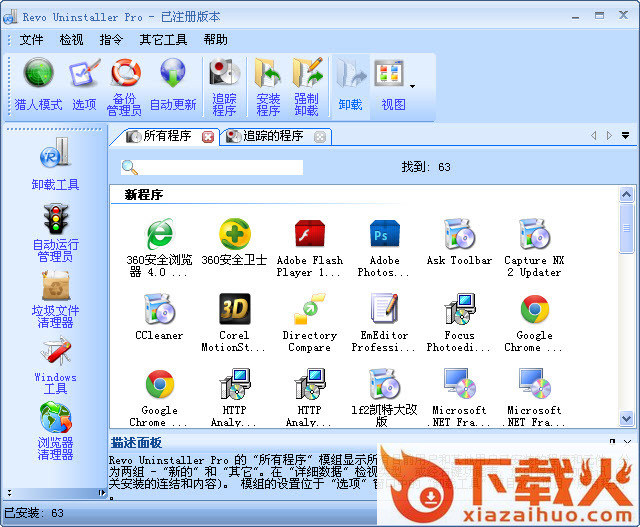Image resolution: width=640 pixels, height=527 pixels.
Task: Click the 卸载 uninstall toolbar button
Action: tap(350, 86)
